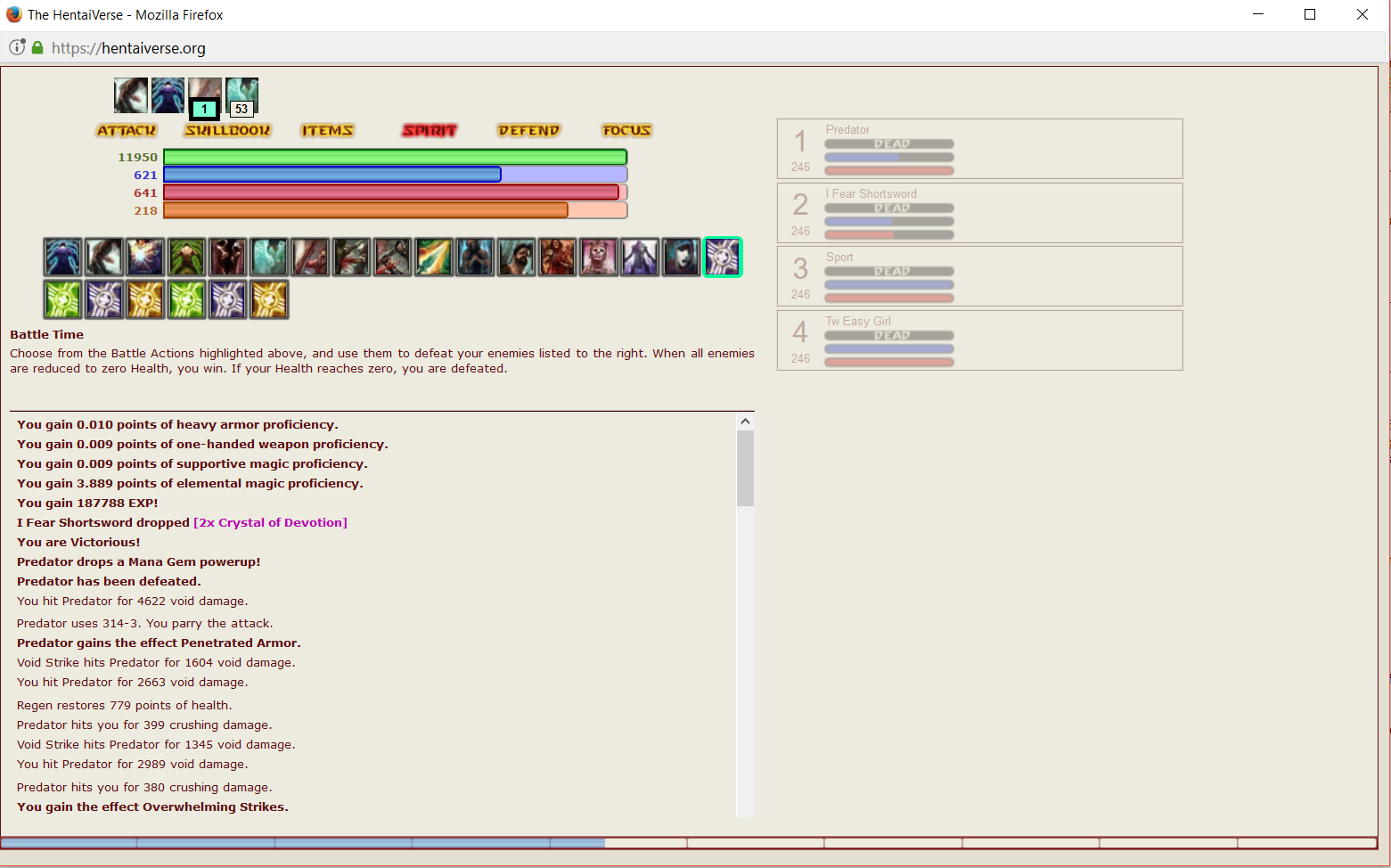This screenshot has height=868, width=1391.
Task: Cast the green-aura muscular figure quickbar spell
Action: (x=186, y=258)
